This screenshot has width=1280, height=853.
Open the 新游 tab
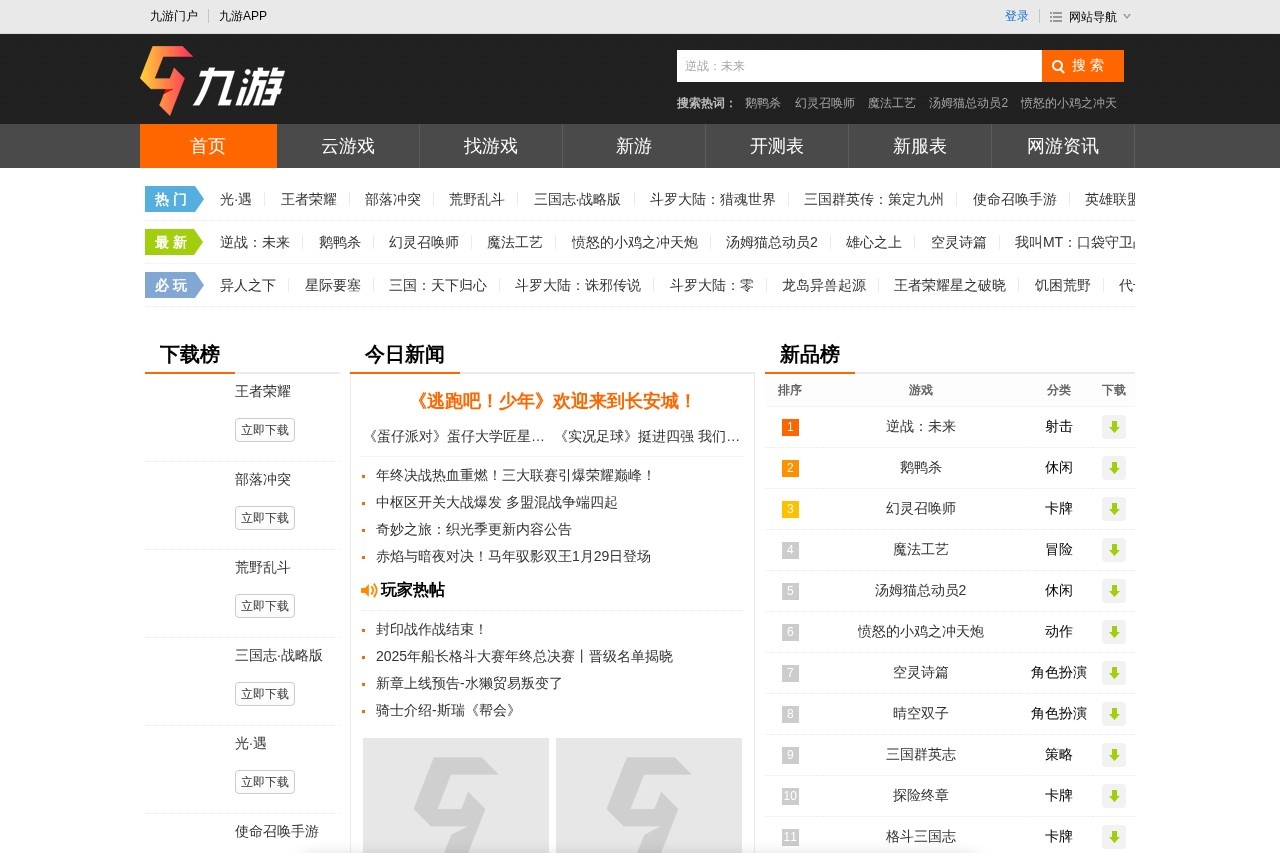[x=634, y=146]
